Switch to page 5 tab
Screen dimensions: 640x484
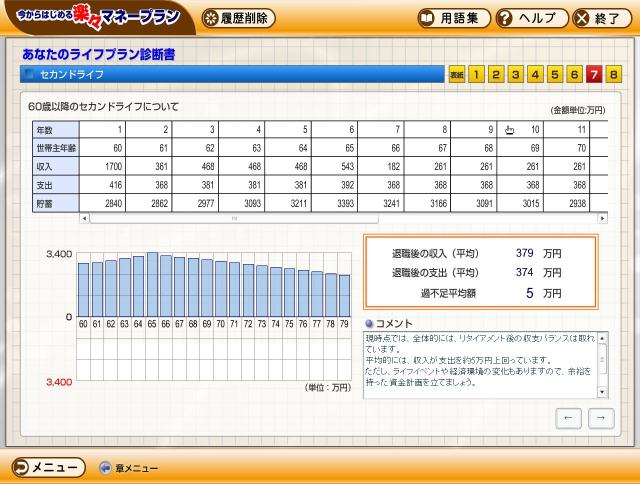(554, 74)
